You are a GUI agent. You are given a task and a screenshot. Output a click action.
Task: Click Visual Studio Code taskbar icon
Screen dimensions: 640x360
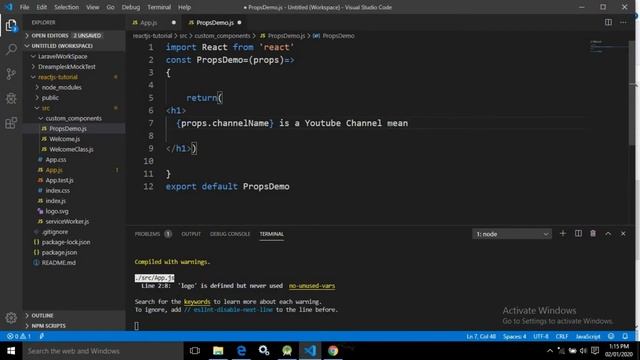(x=310, y=351)
